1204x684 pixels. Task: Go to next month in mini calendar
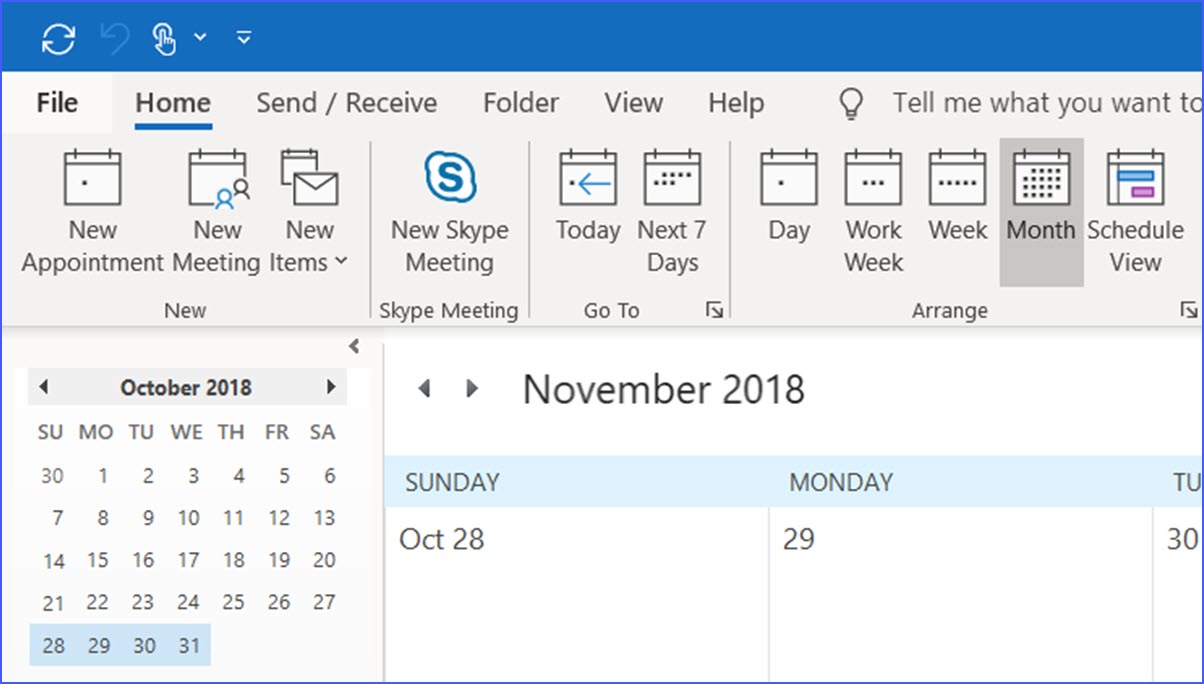click(x=331, y=387)
